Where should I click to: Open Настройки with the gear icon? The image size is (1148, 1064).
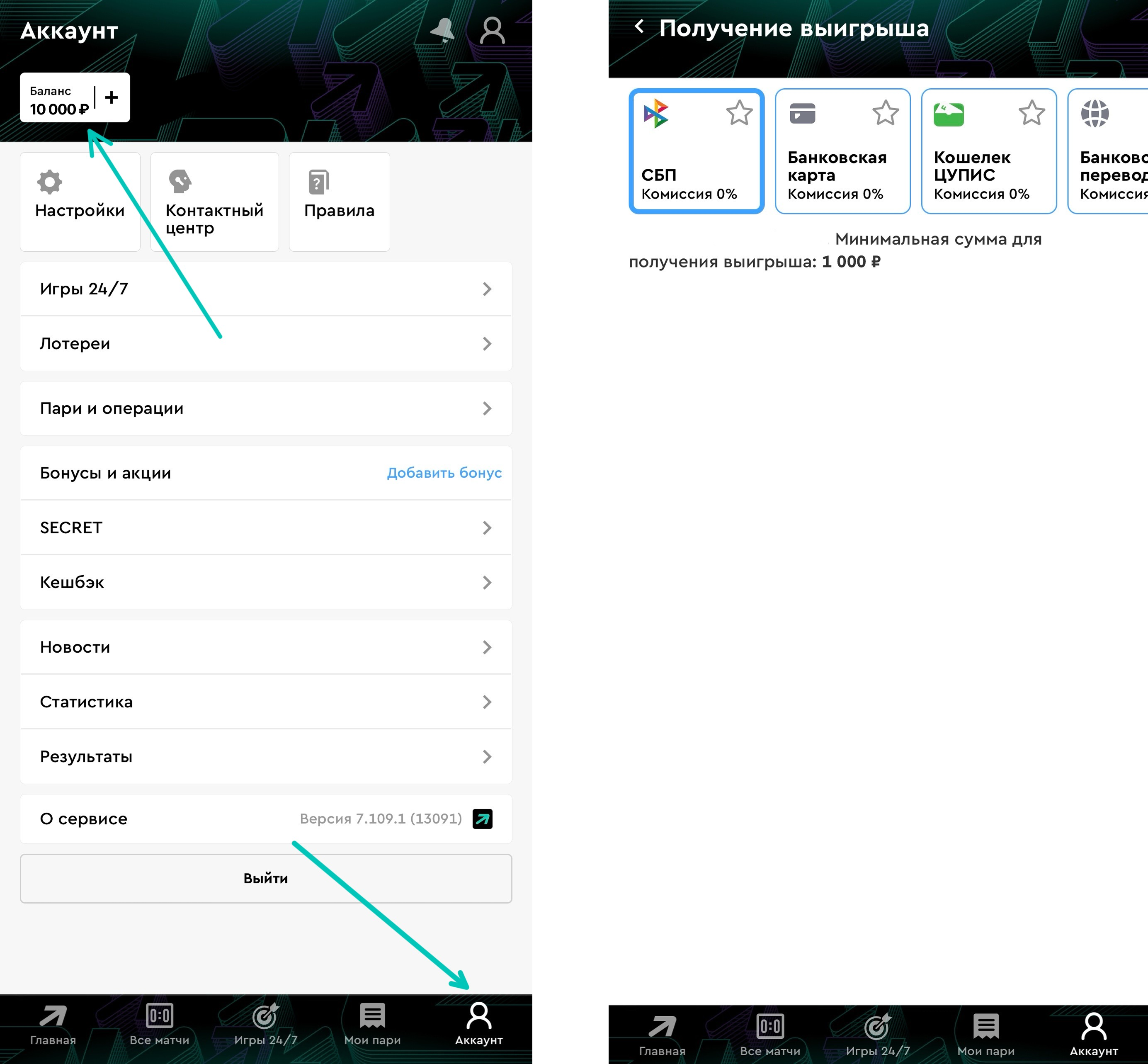pos(80,201)
